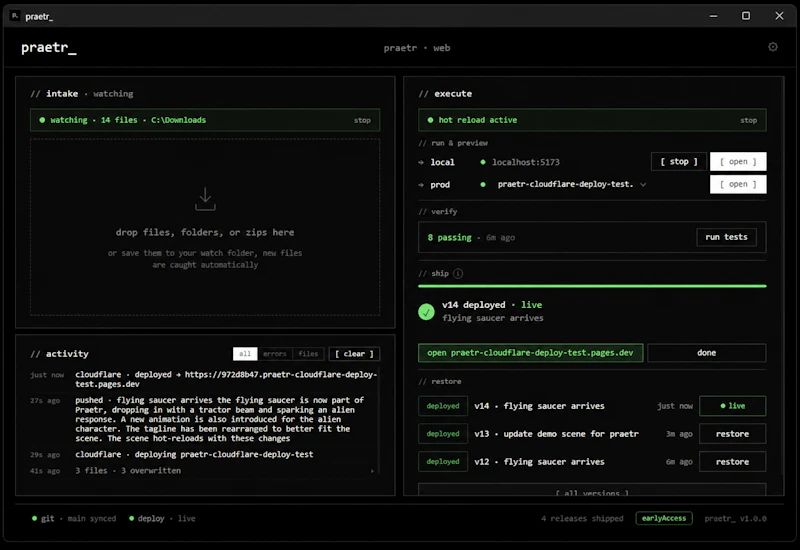Maximize the praetr_ window
The image size is (800, 550).
pyautogui.click(x=746, y=16)
